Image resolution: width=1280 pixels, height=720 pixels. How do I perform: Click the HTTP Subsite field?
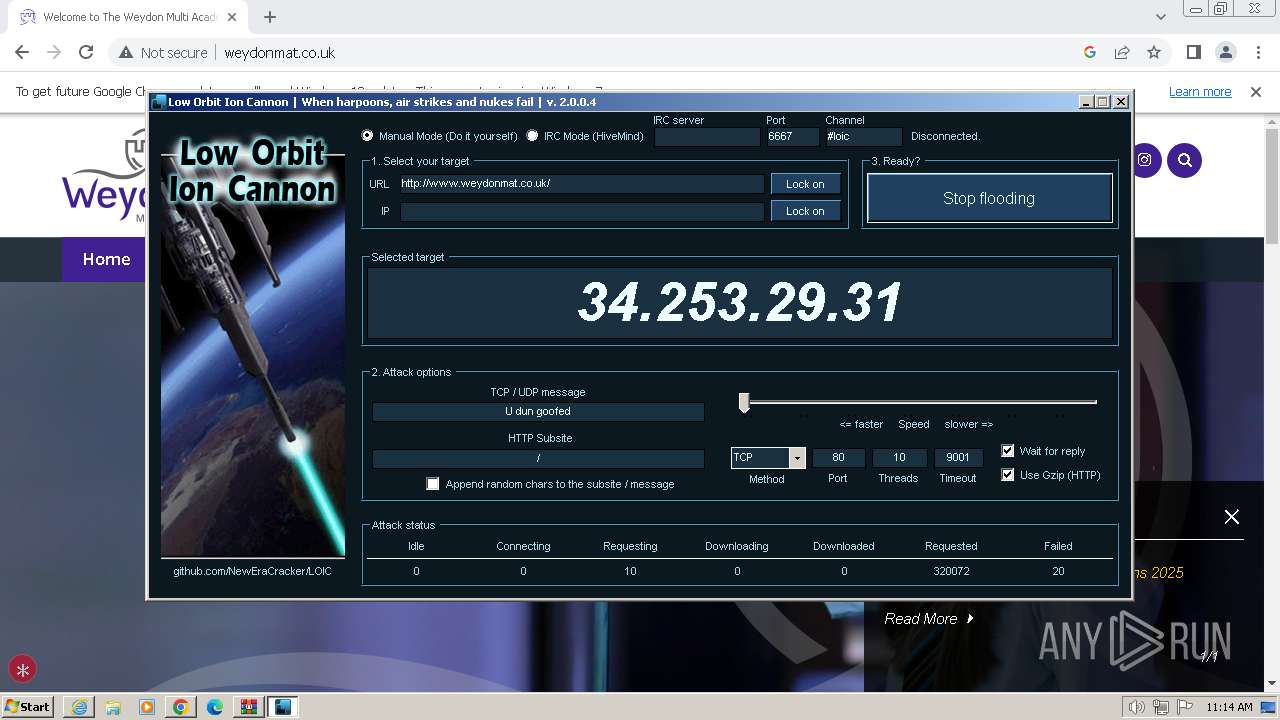point(538,458)
